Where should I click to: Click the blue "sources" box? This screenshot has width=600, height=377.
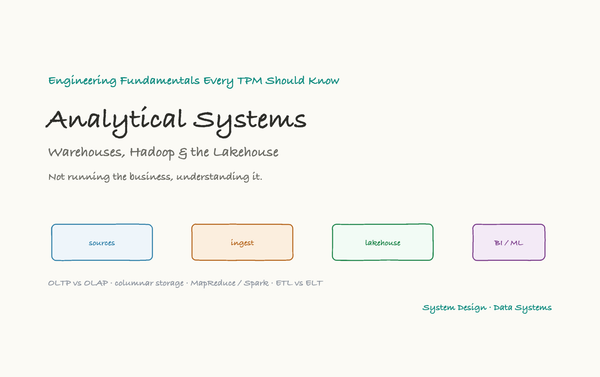click(x=102, y=242)
